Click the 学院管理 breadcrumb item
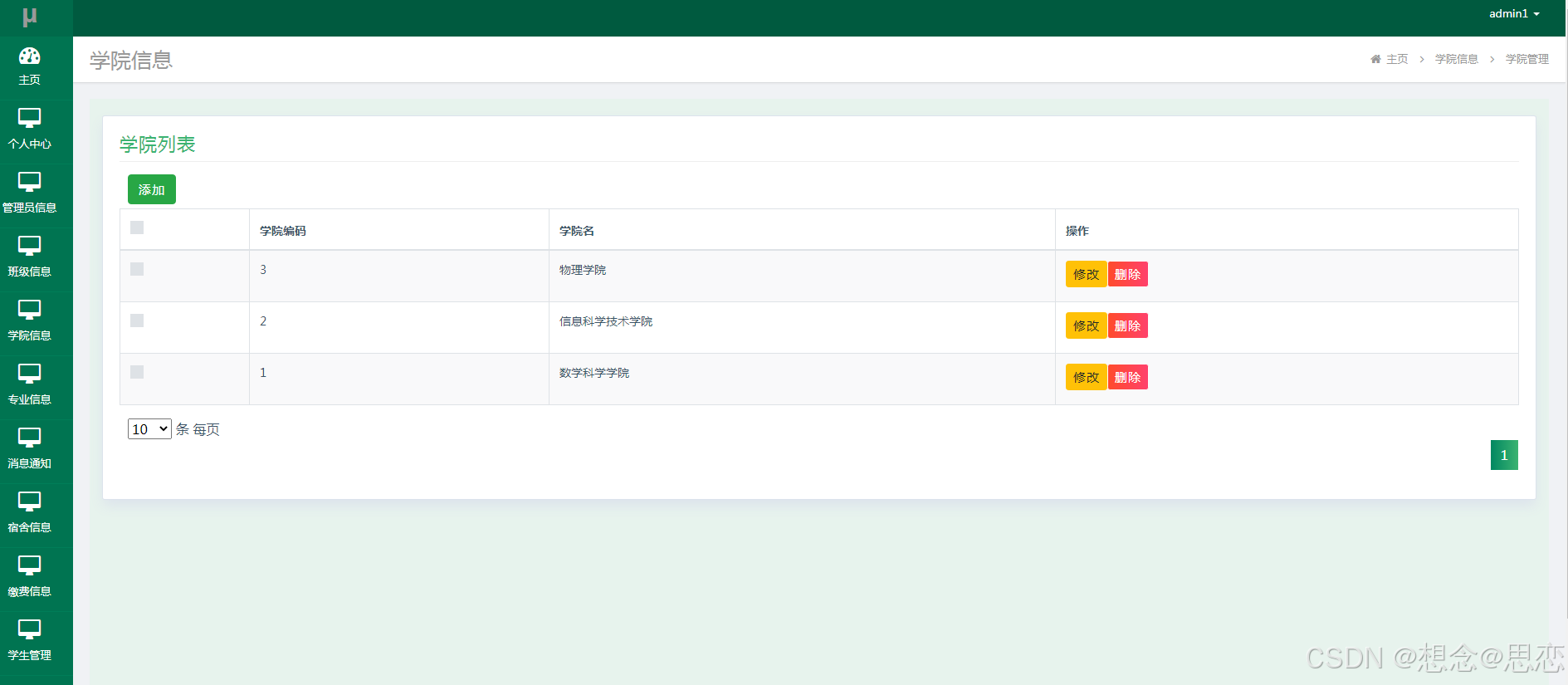 pos(1527,59)
